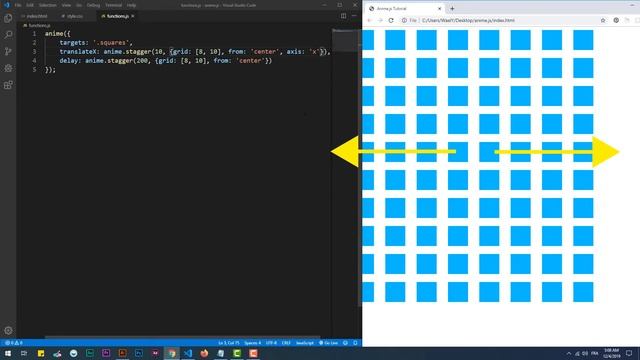
Task: Open the Extensions view in VS Code
Action: (8, 85)
